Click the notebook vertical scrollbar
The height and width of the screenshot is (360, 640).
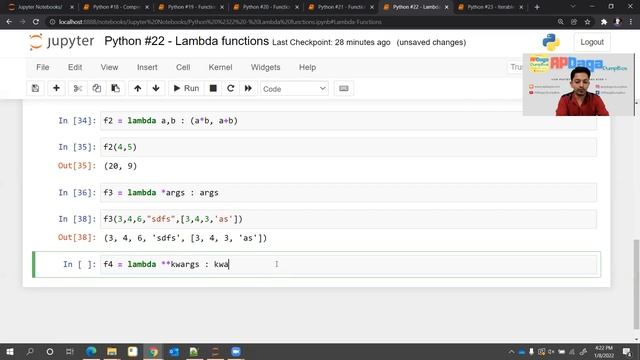(x=636, y=284)
